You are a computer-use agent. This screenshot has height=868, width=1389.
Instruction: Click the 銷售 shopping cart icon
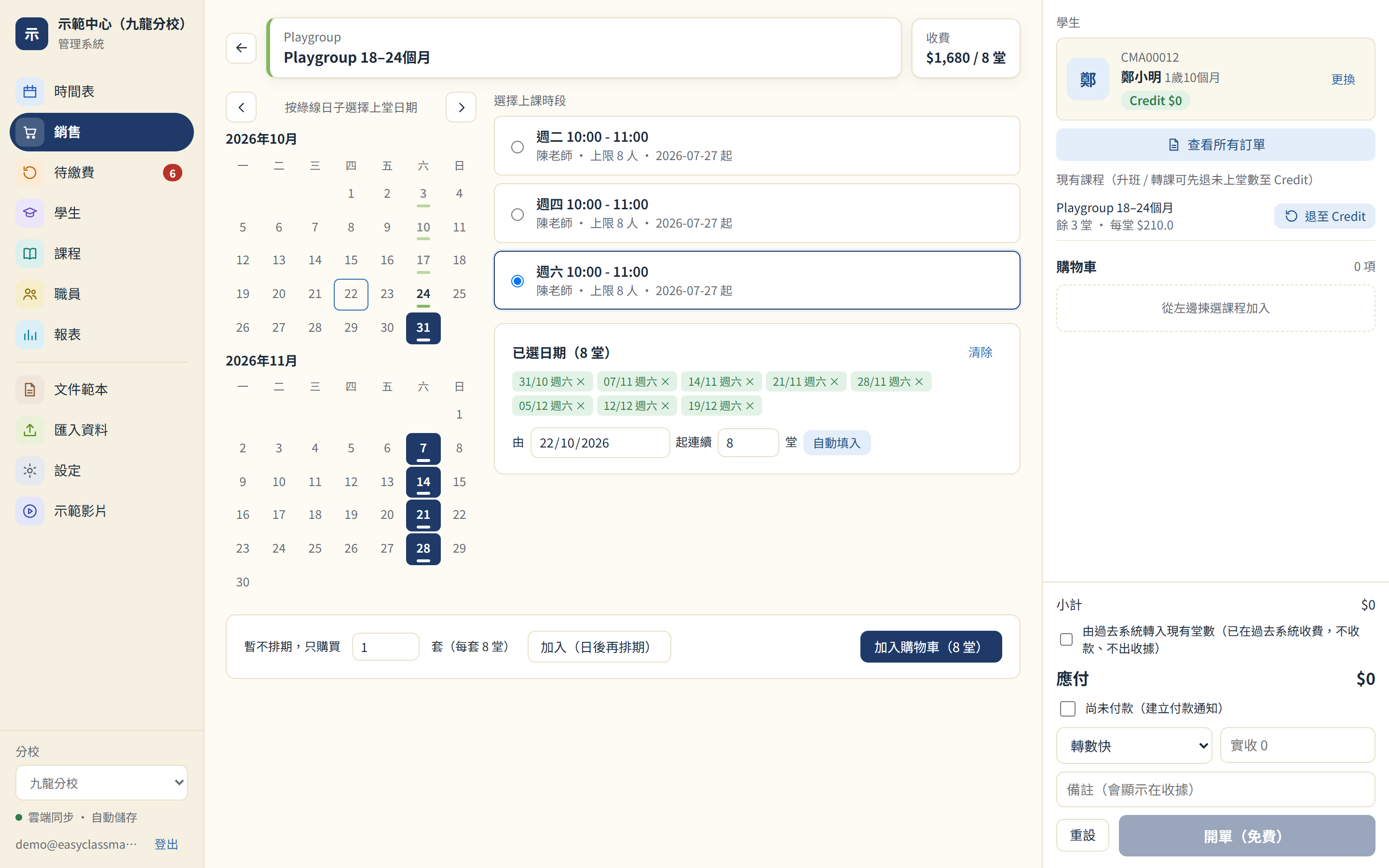coord(30,132)
